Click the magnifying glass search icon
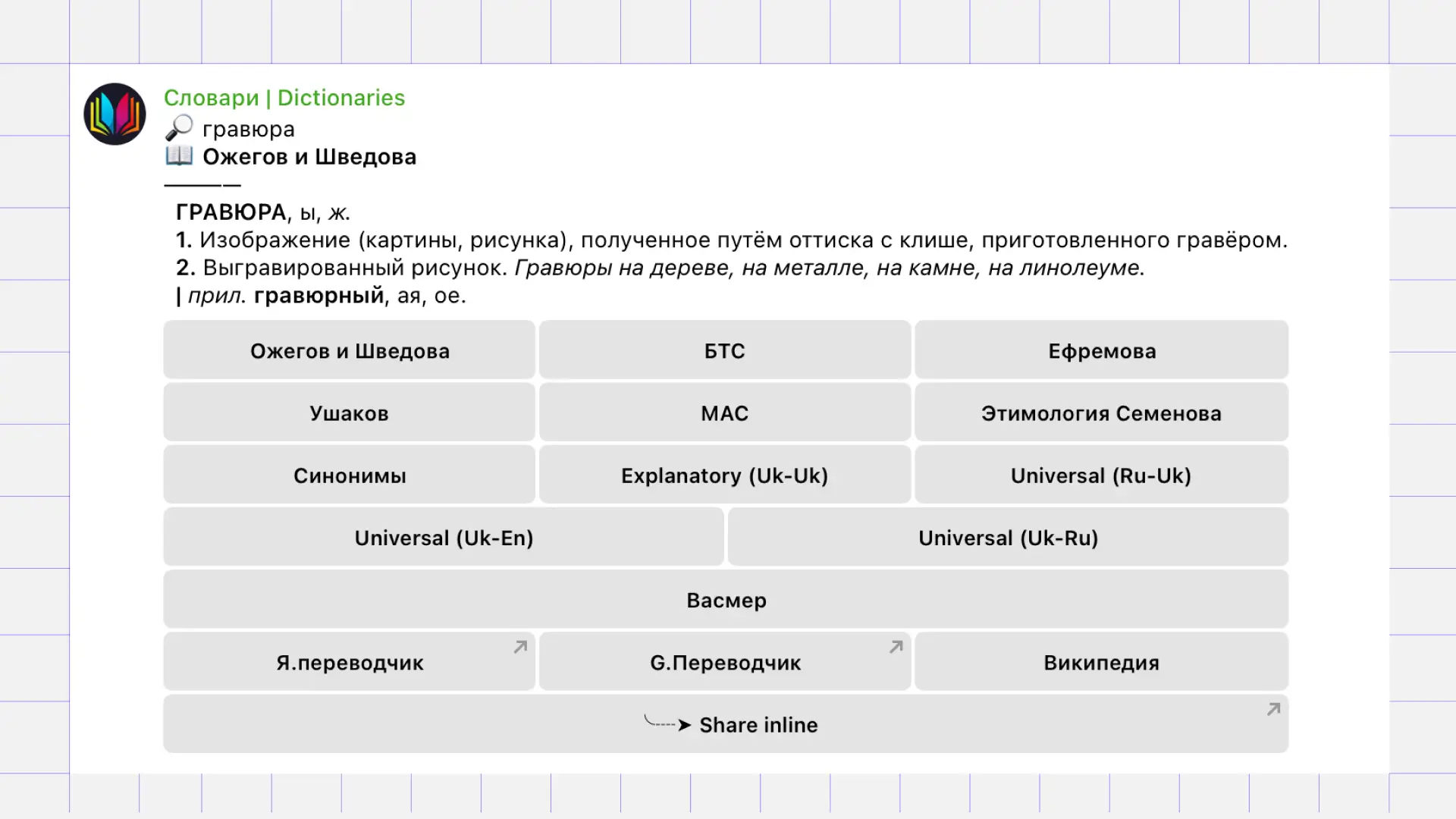Image resolution: width=1456 pixels, height=819 pixels. coord(179,128)
